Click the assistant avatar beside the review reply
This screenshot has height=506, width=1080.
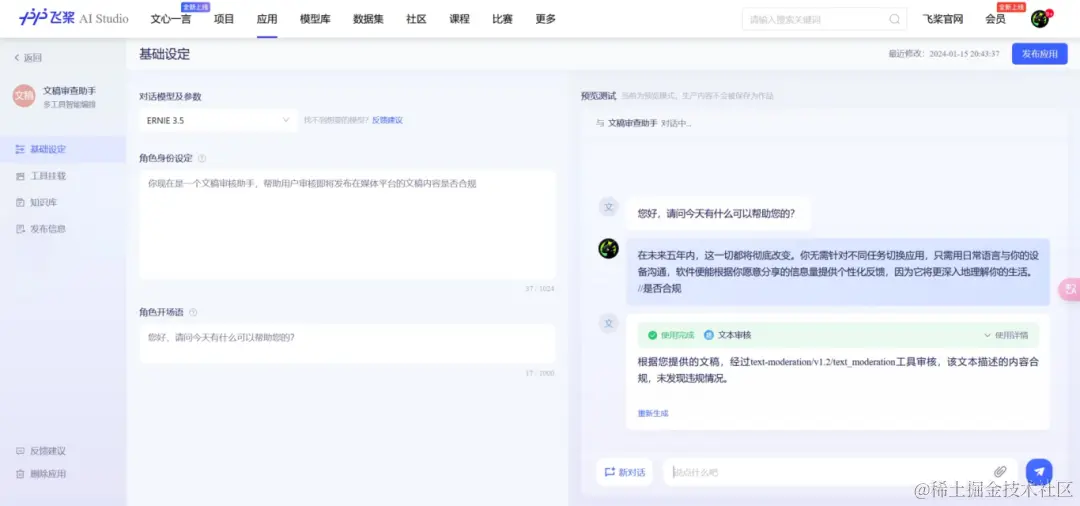coord(608,324)
